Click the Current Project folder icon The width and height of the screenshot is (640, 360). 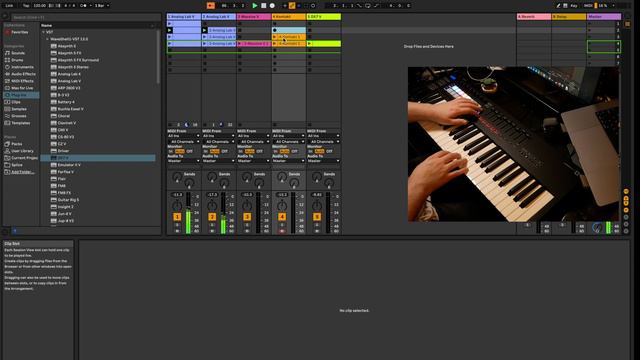pyautogui.click(x=7, y=158)
